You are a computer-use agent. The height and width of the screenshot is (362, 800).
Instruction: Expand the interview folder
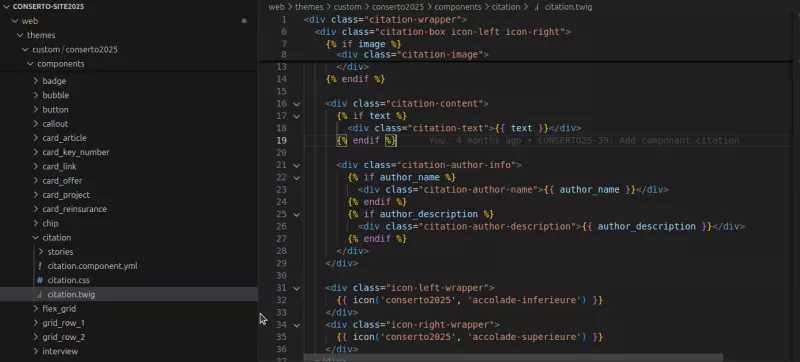[36, 351]
